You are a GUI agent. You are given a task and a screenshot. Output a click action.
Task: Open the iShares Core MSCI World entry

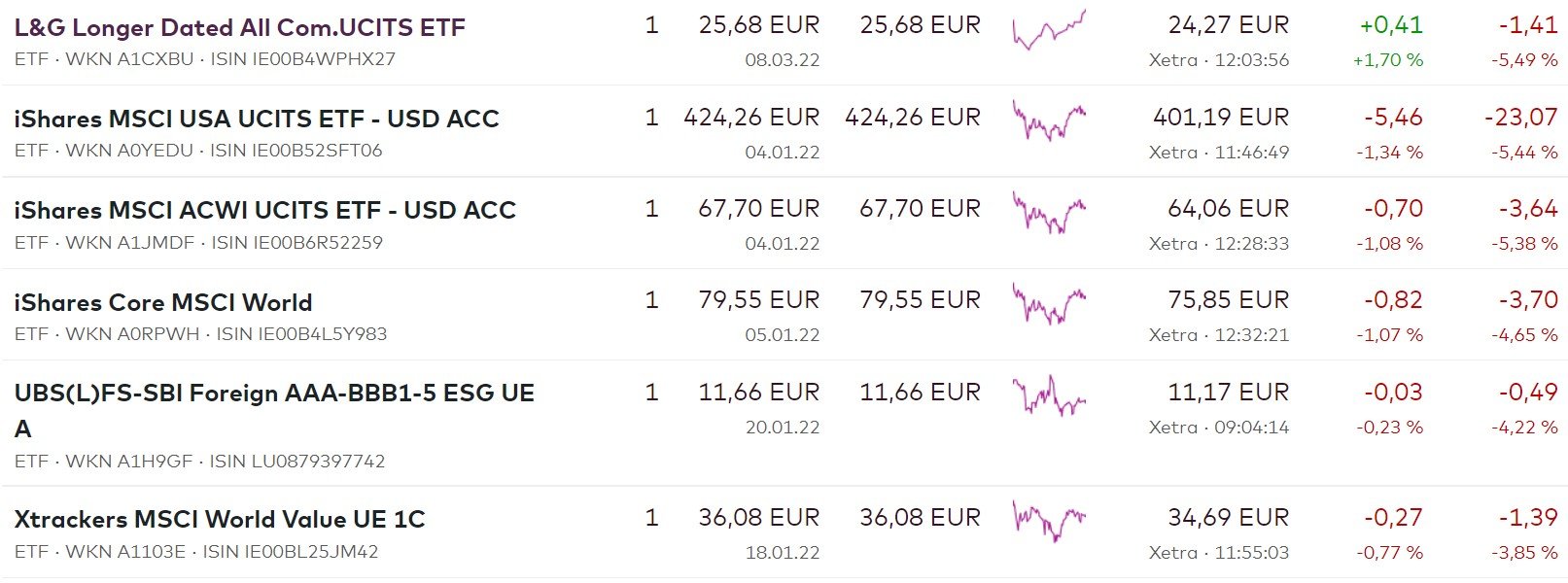[162, 302]
